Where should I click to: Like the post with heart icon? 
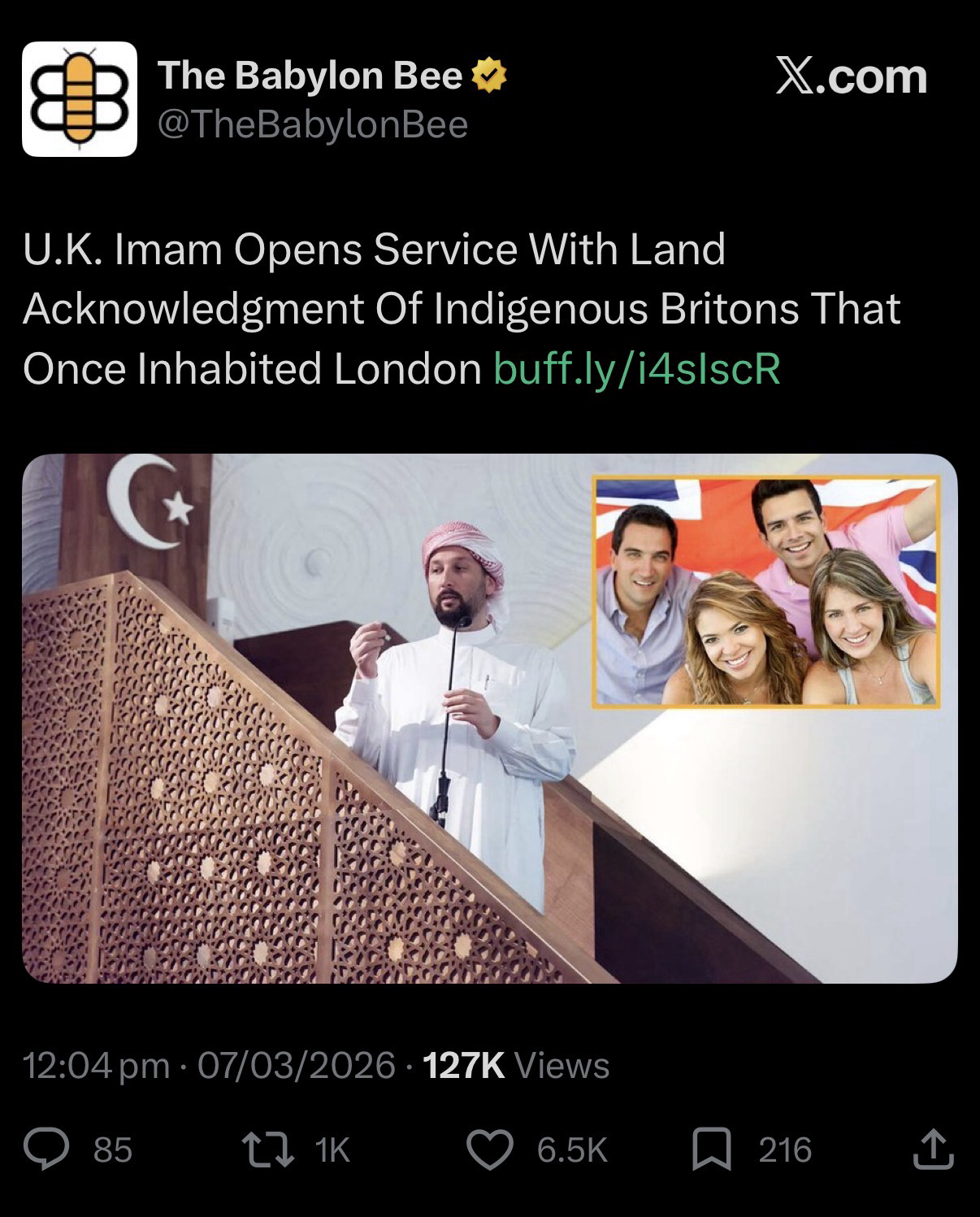coord(491,1150)
